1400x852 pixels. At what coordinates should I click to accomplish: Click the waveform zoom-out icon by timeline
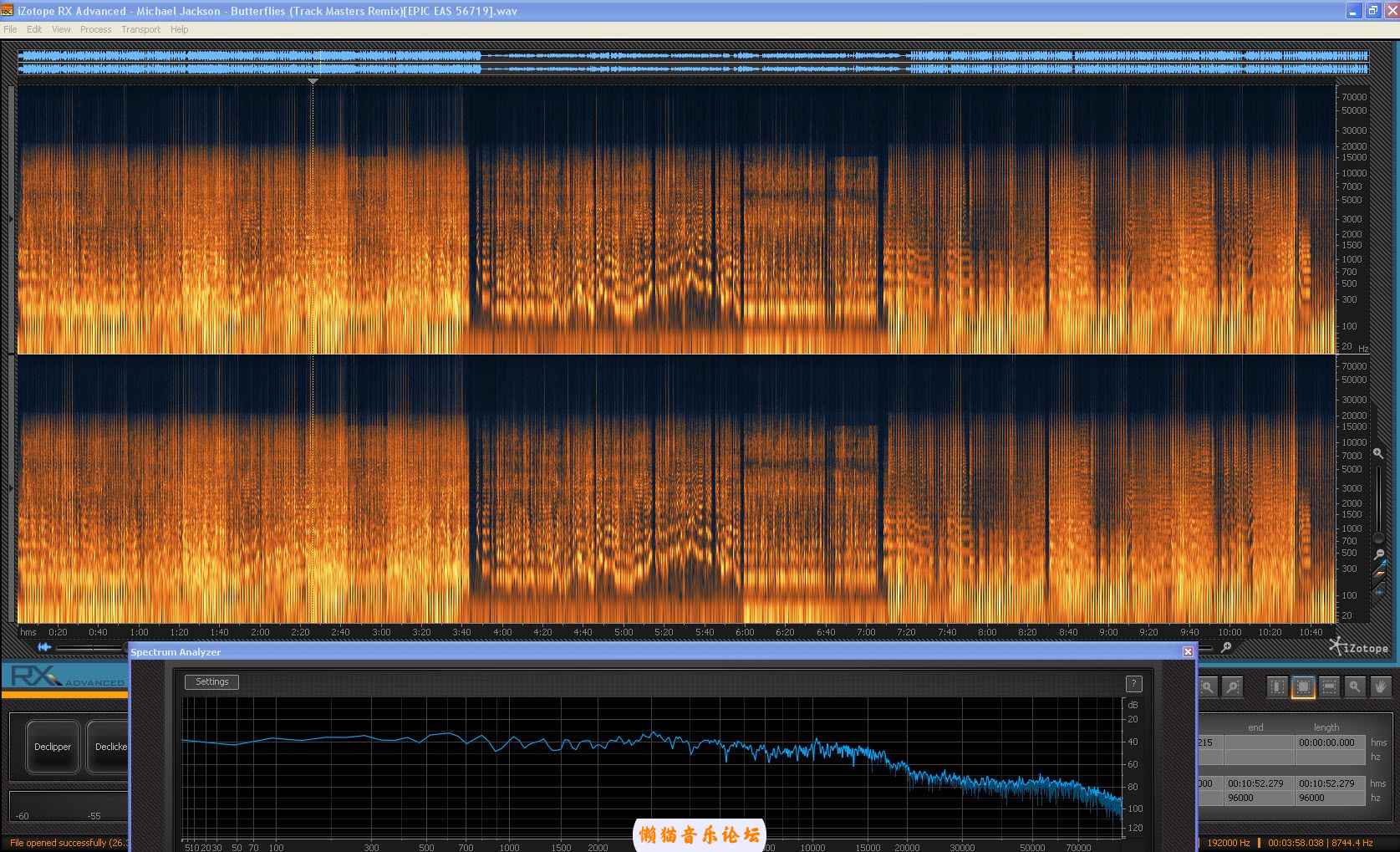tap(44, 647)
